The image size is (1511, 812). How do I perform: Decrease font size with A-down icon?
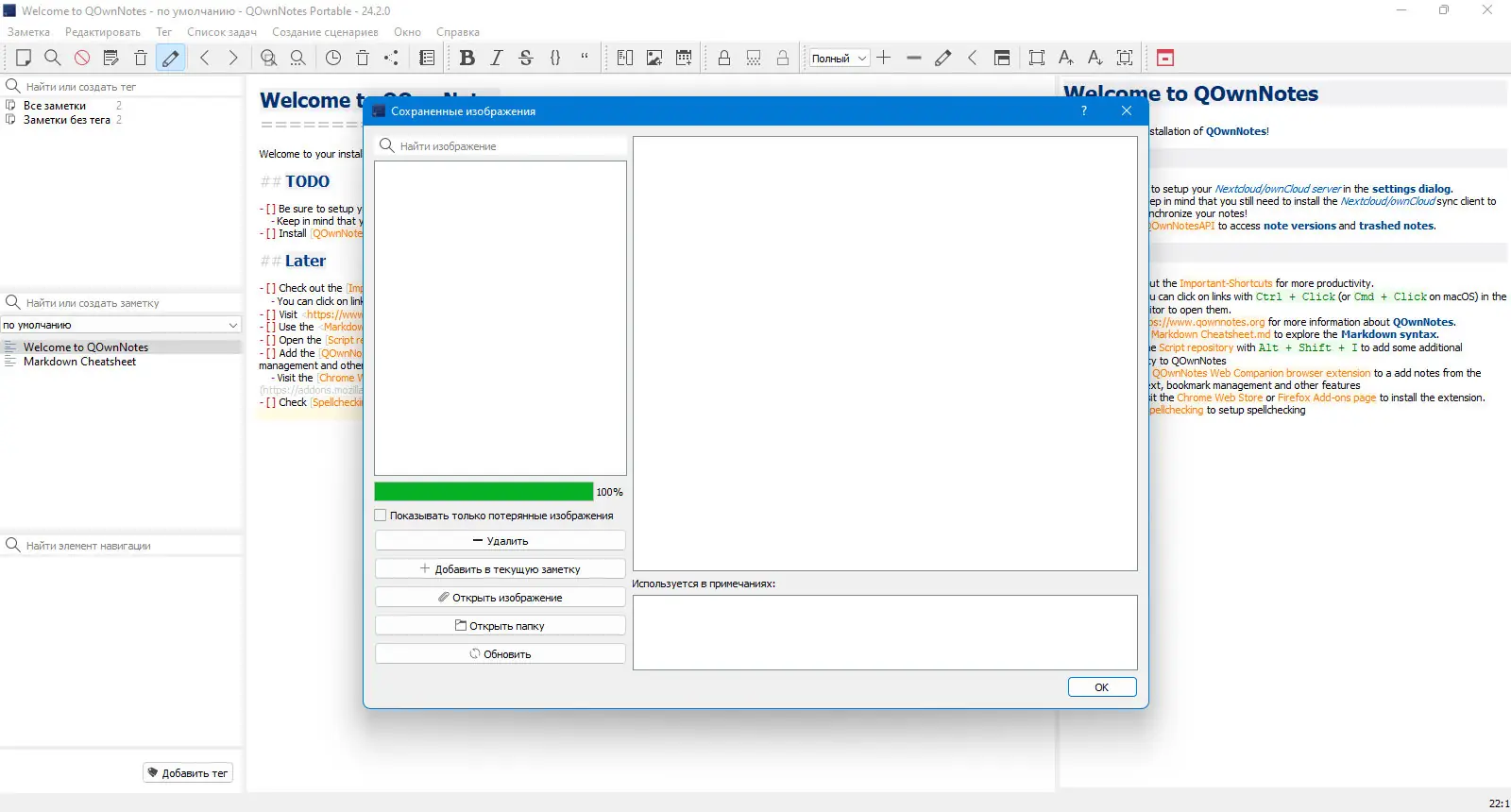pyautogui.click(x=1095, y=58)
